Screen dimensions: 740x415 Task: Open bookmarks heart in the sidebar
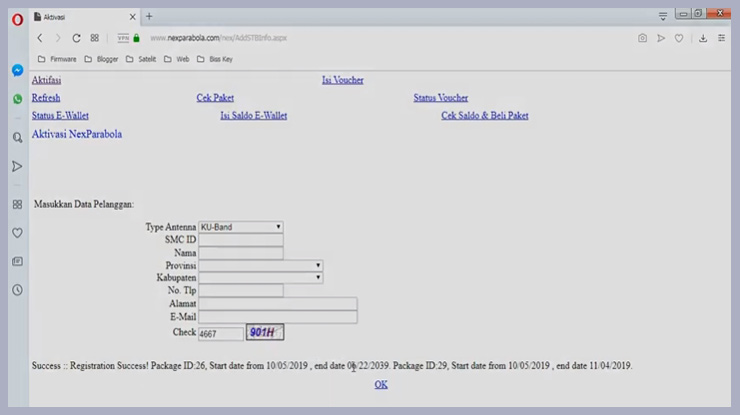tap(17, 233)
